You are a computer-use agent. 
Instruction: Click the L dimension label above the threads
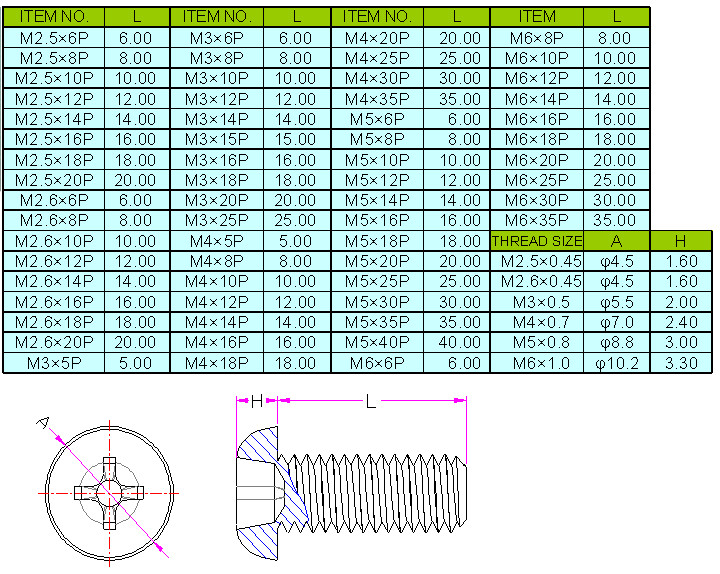point(371,401)
